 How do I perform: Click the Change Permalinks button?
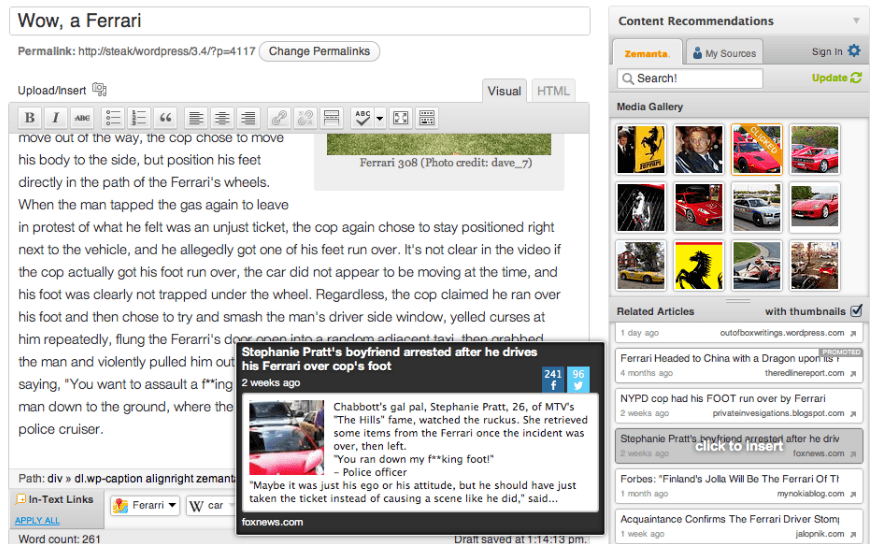coord(319,51)
